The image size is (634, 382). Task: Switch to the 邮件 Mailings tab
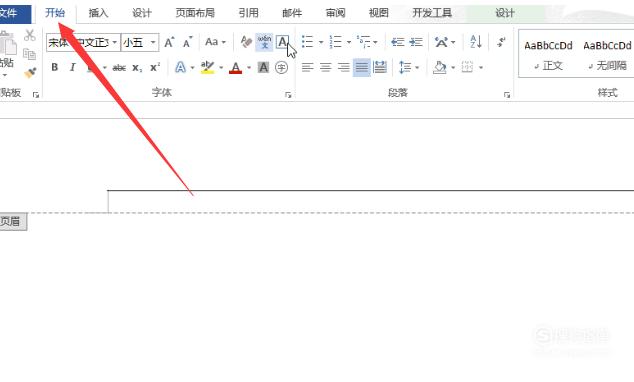pyautogui.click(x=292, y=13)
